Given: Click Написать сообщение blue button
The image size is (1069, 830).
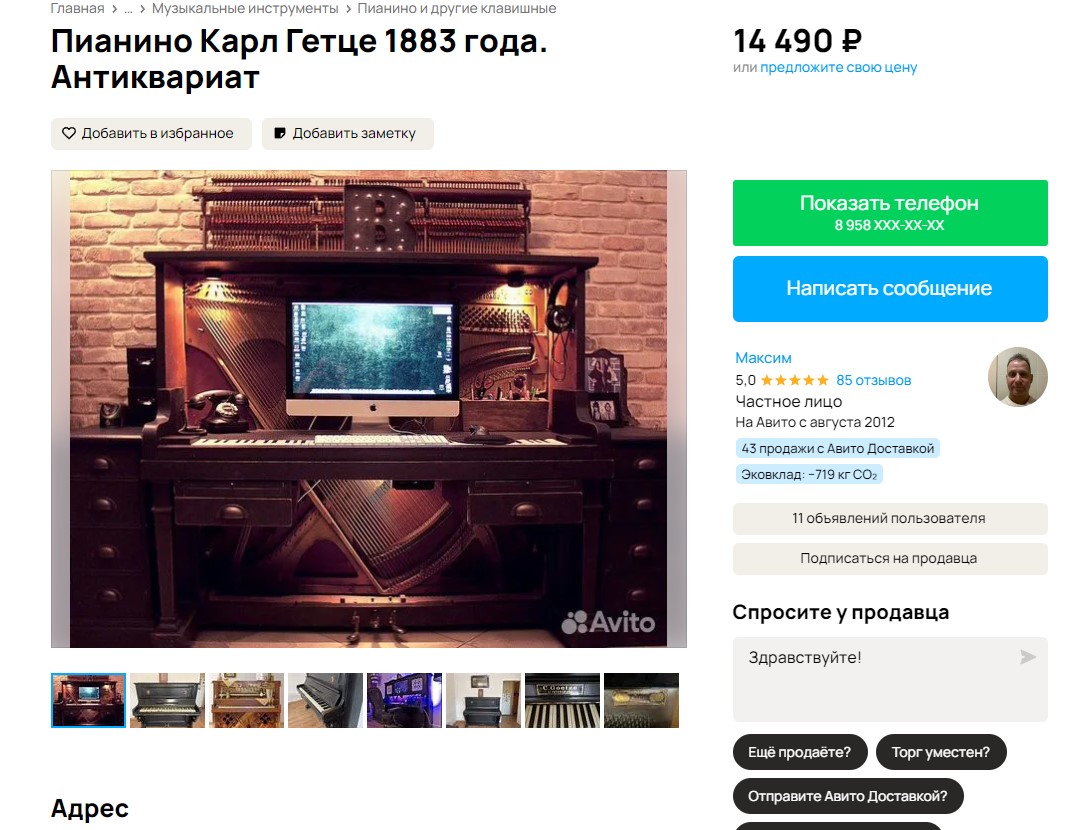Looking at the screenshot, I should pyautogui.click(x=890, y=288).
